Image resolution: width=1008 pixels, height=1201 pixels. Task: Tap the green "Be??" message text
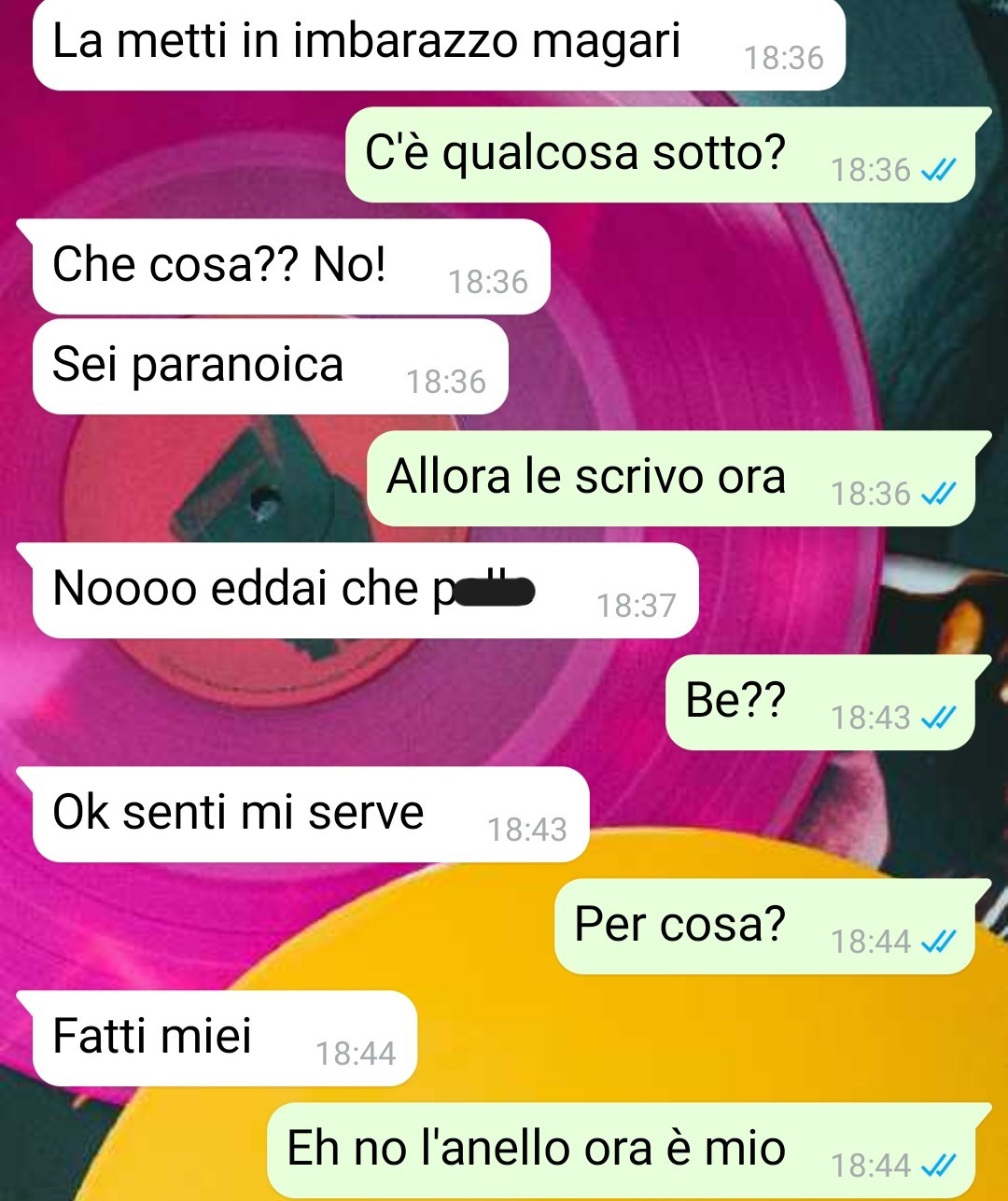tap(735, 700)
